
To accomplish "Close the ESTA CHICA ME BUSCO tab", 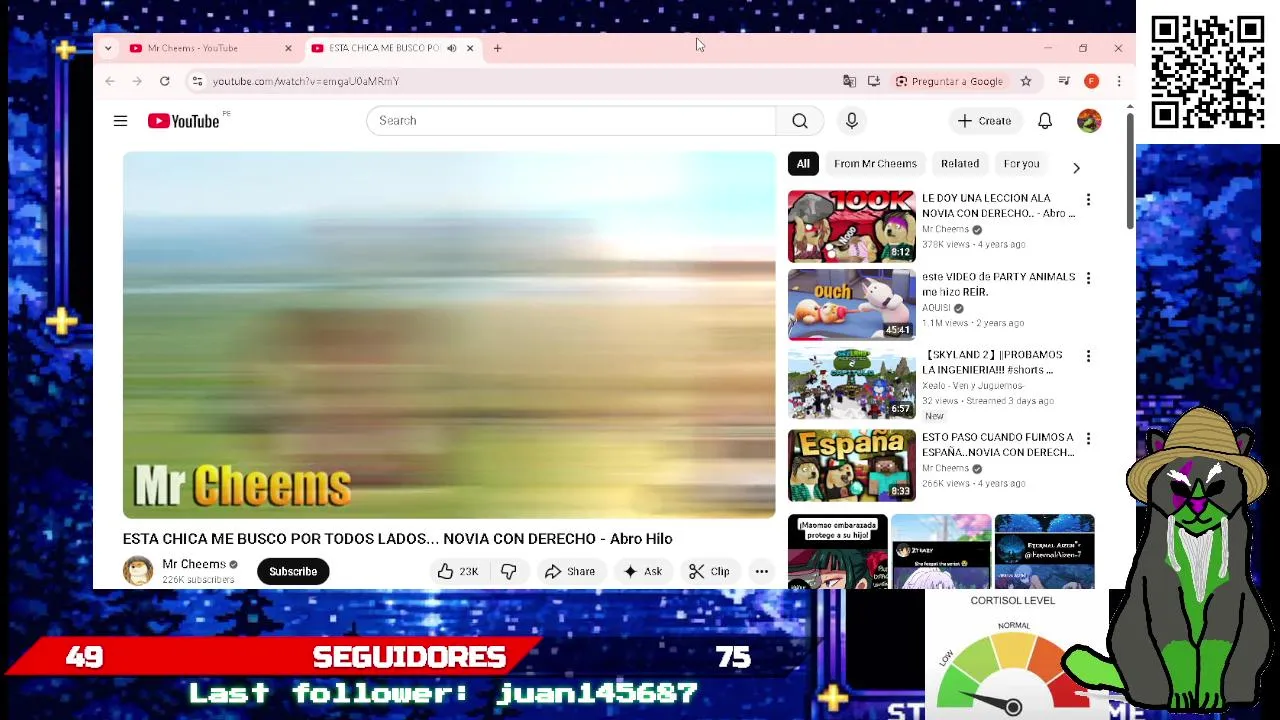I will (470, 48).
